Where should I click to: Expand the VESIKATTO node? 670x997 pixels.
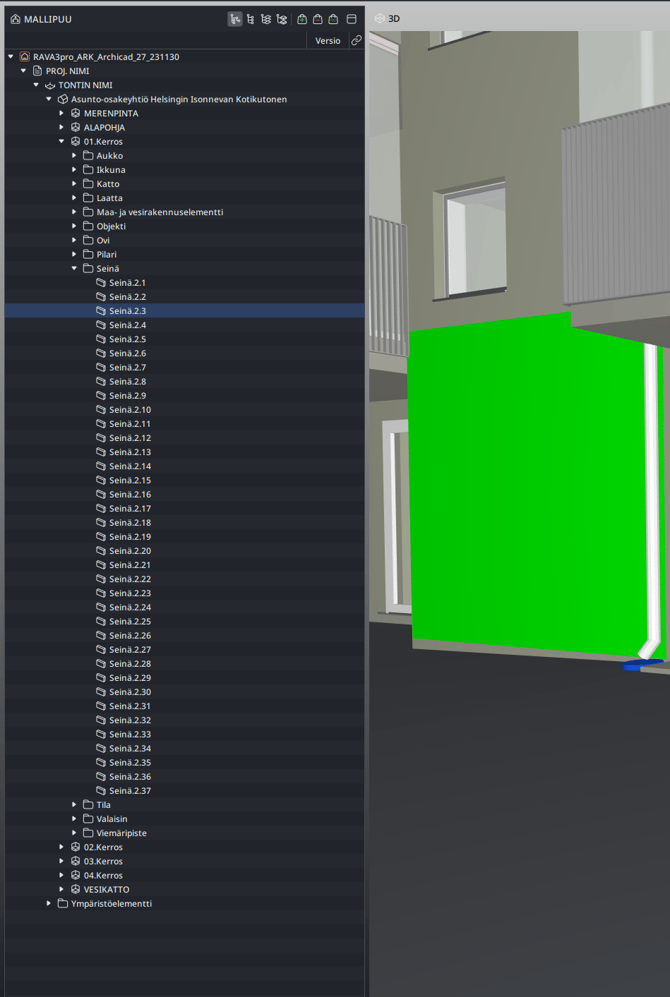pyautogui.click(x=62, y=890)
